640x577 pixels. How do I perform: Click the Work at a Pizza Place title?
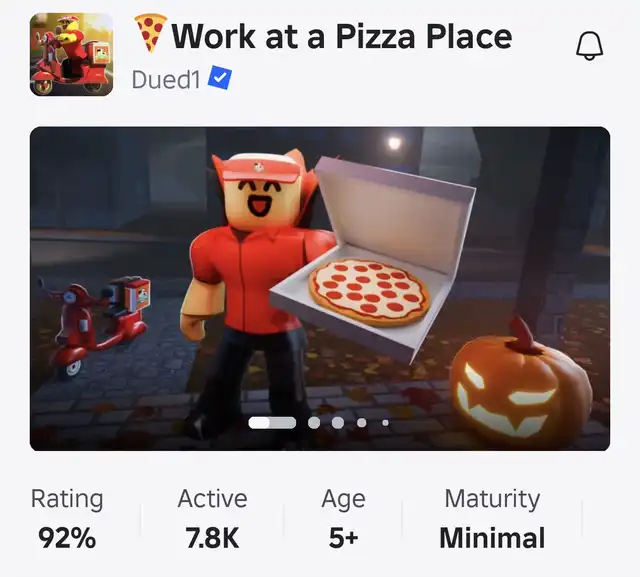point(342,36)
